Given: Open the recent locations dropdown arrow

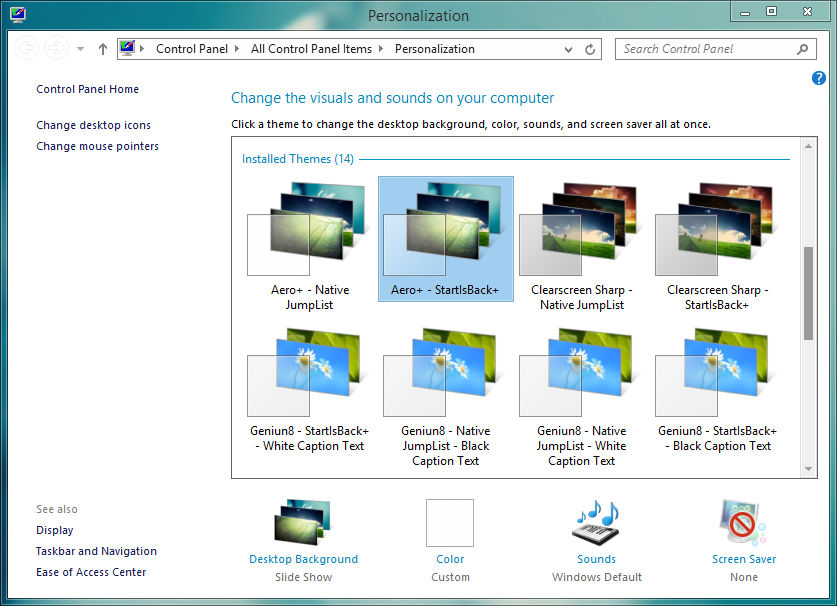Looking at the screenshot, I should click(81, 49).
